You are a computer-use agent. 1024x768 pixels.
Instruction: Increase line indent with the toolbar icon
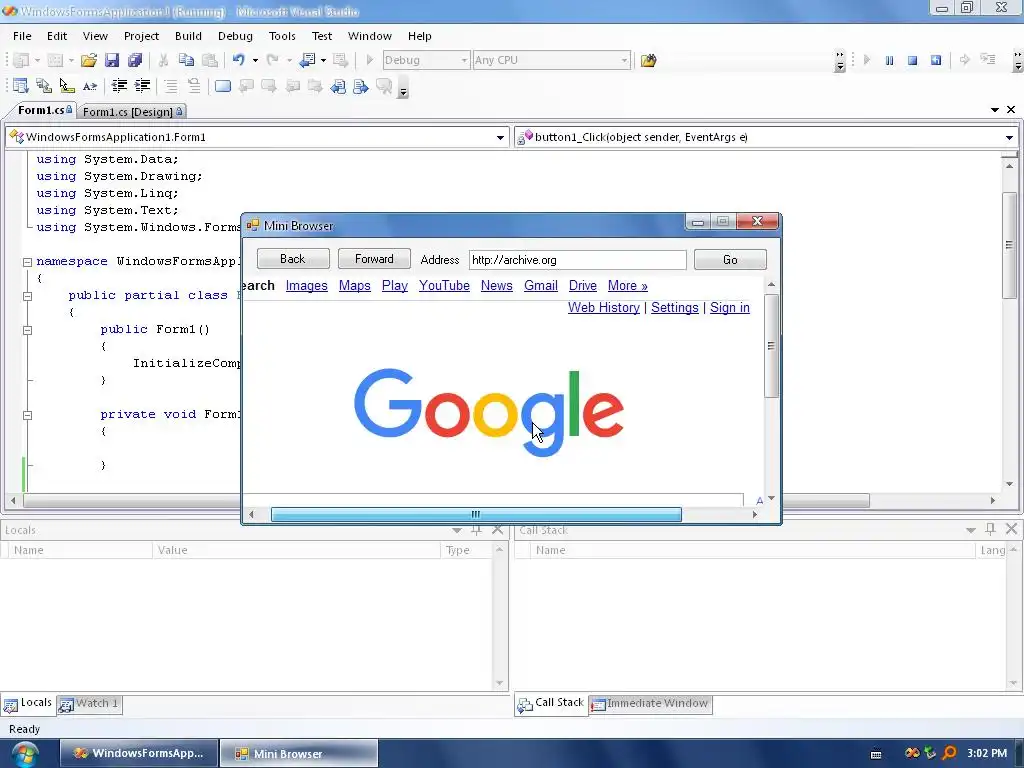[x=142, y=86]
